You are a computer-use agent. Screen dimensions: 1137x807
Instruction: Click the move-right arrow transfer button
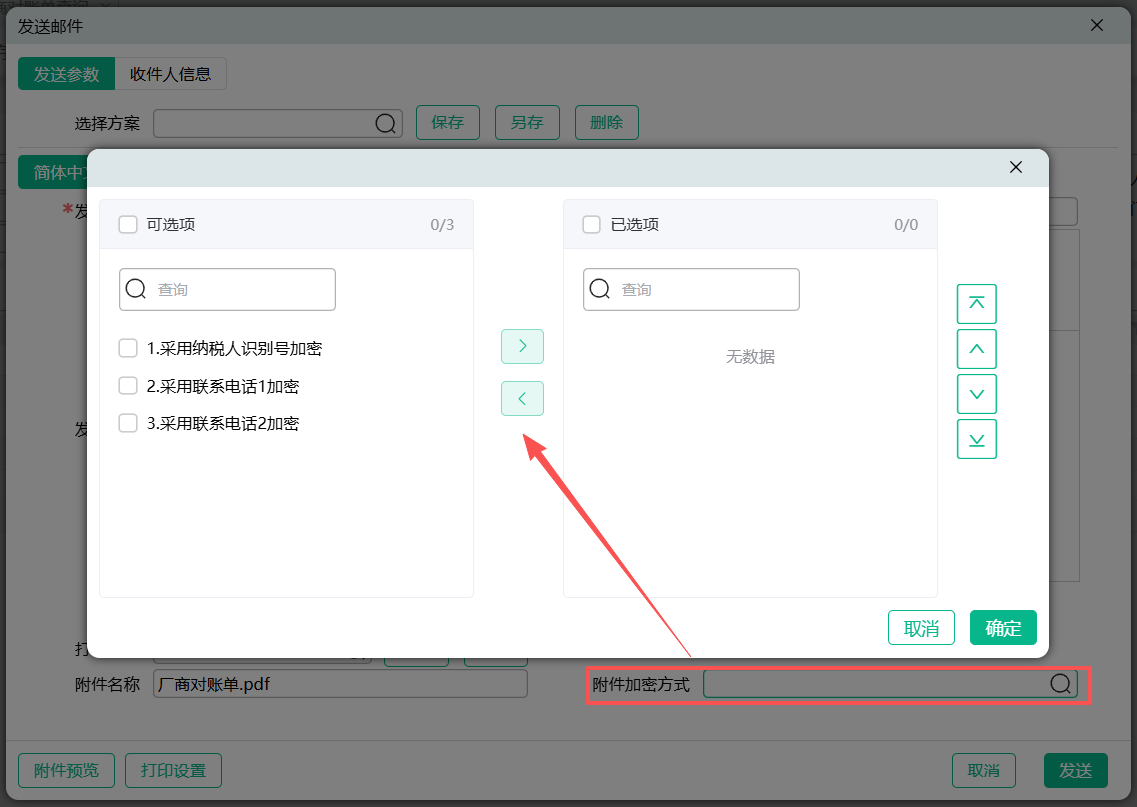pyautogui.click(x=522, y=347)
